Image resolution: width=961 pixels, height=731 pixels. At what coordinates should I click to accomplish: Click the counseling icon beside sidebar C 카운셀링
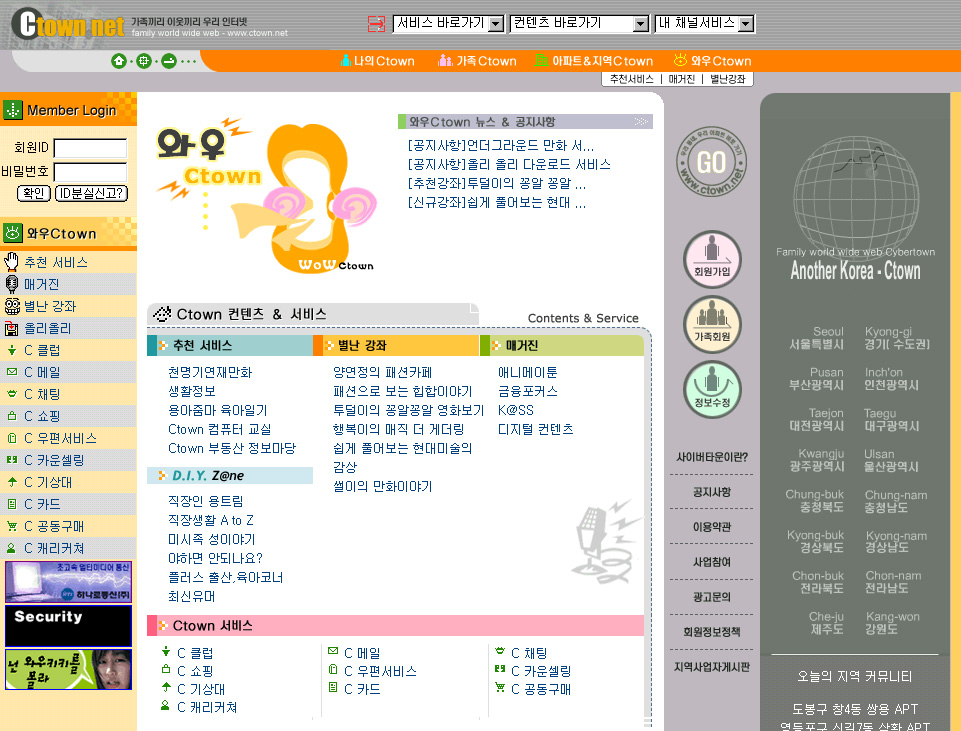[x=12, y=460]
